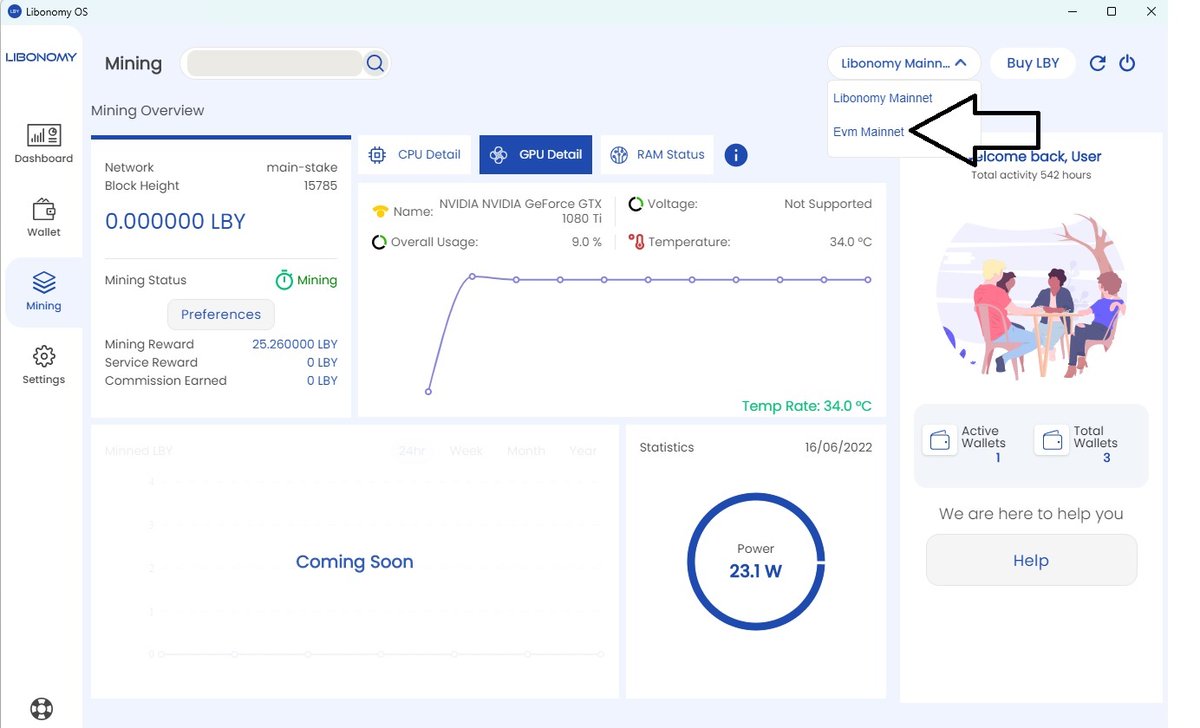Click the Voltage ring icon
This screenshot has width=1200, height=728.
tap(636, 204)
